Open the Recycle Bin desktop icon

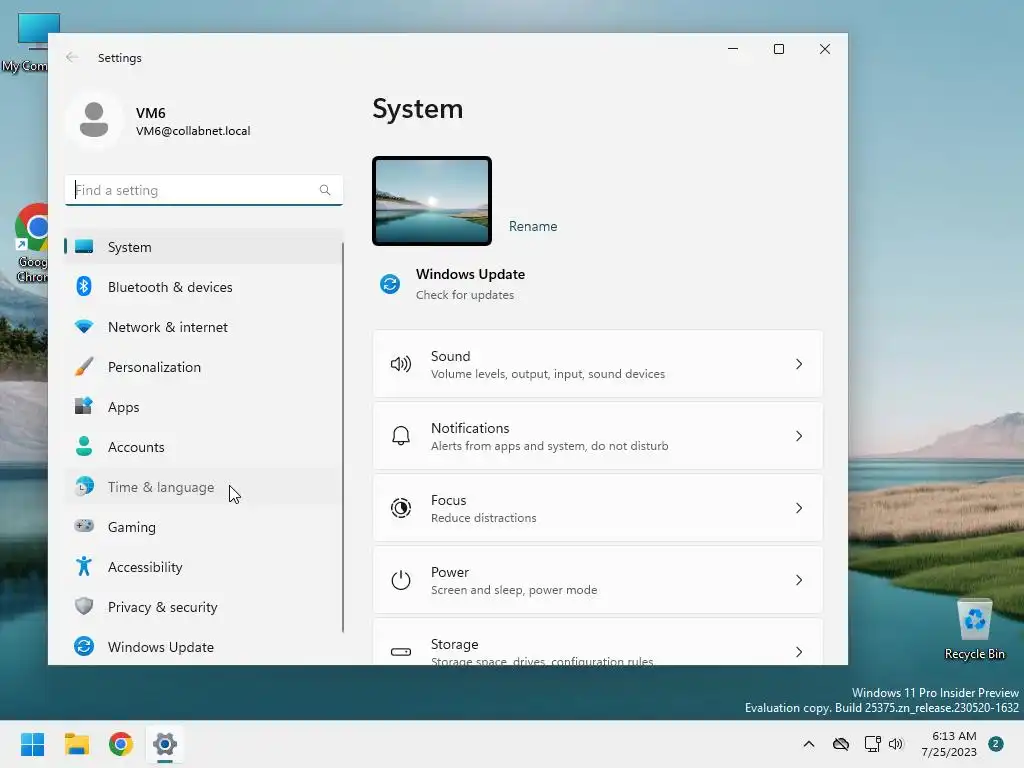point(974,628)
